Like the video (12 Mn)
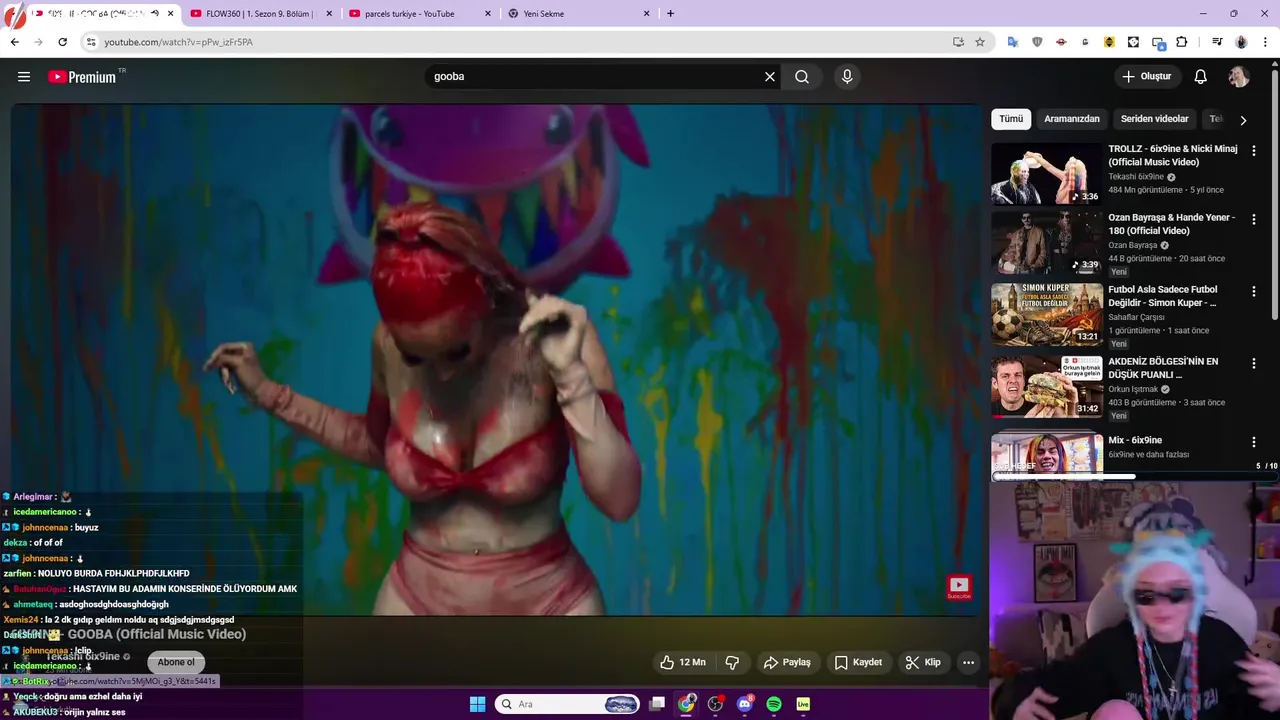Viewport: 1280px width, 720px height. (x=682, y=662)
